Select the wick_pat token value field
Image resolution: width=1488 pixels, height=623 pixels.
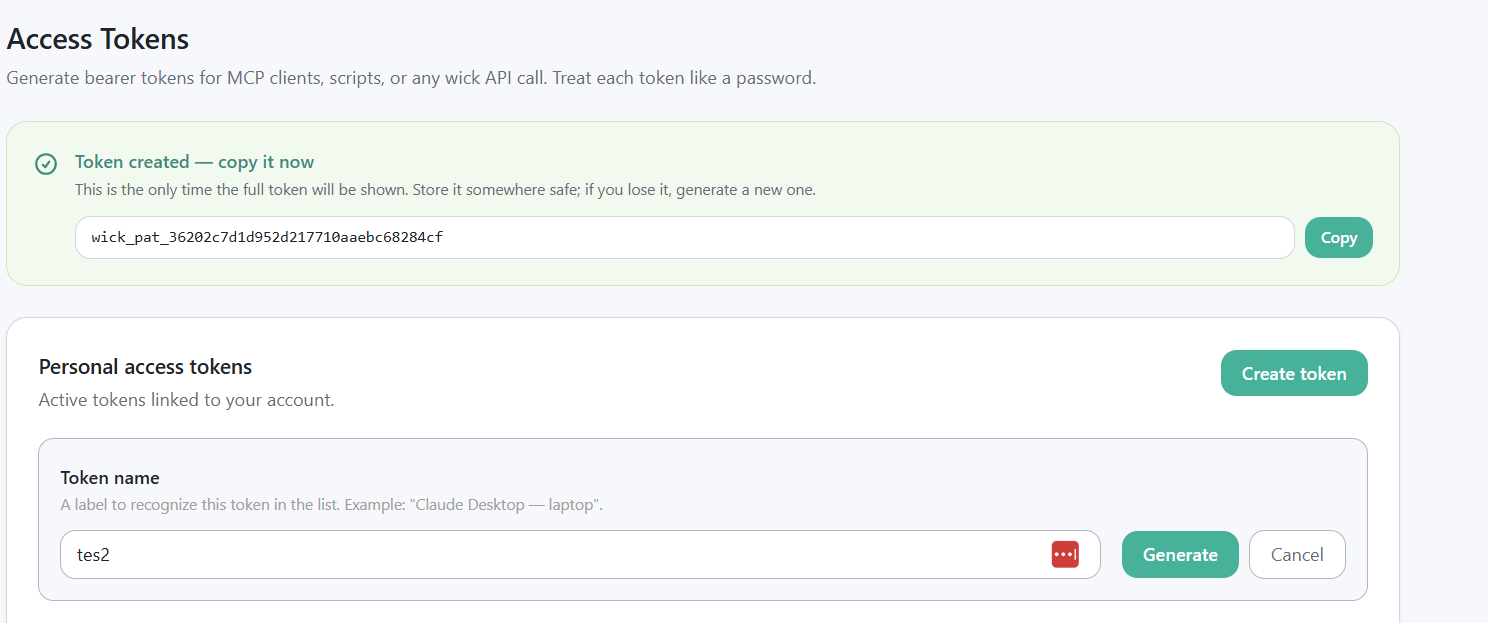coord(685,238)
